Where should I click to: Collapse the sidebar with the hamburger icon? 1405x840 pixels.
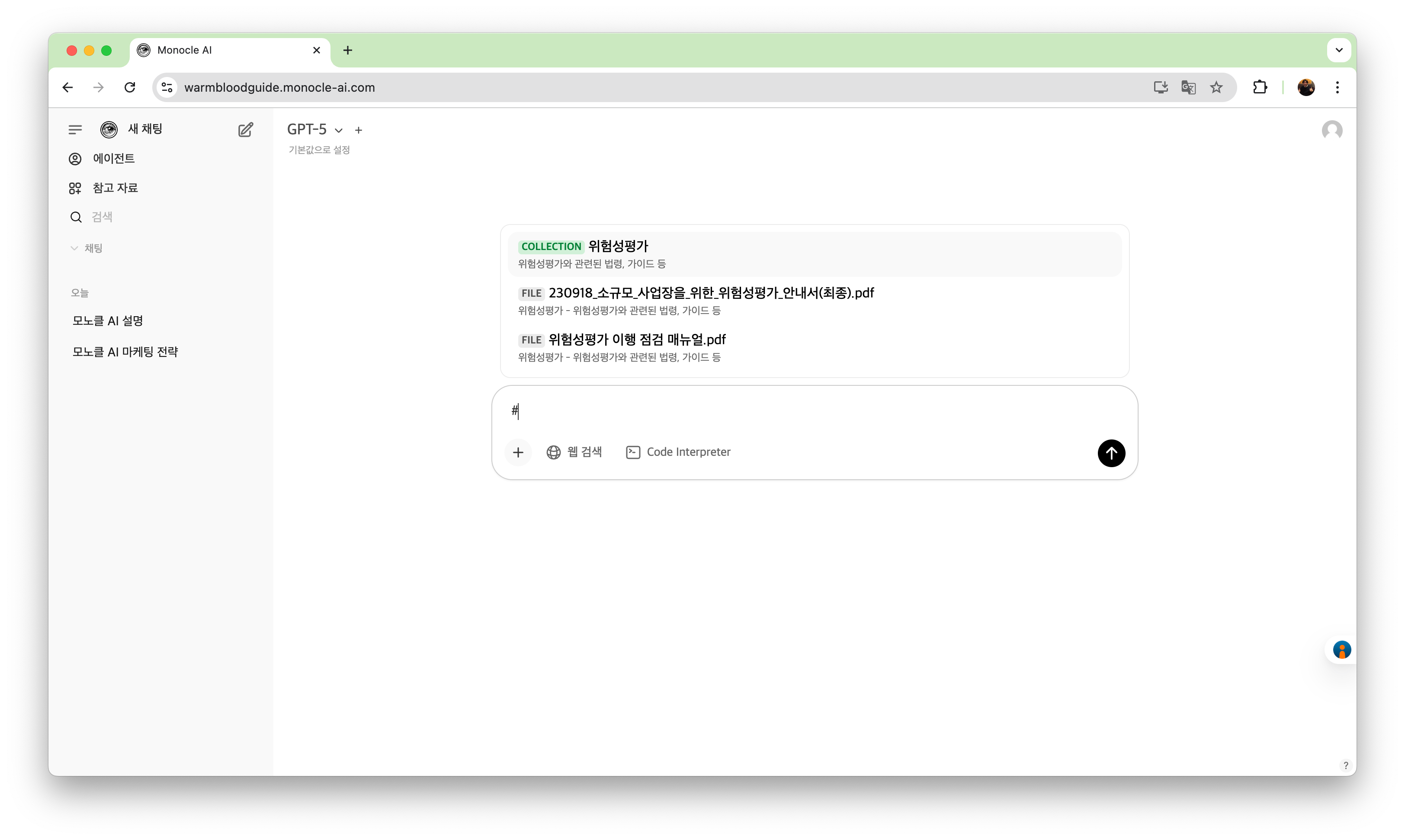(75, 130)
